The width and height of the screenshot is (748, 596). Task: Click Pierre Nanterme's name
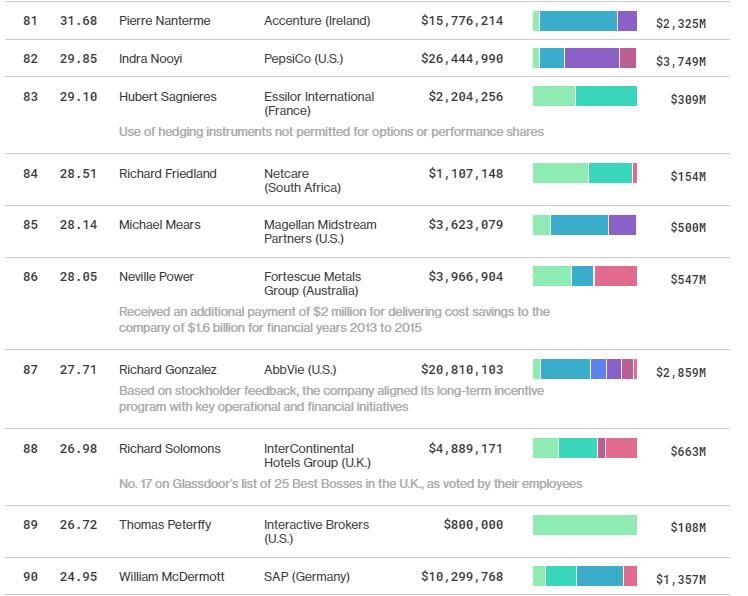click(x=159, y=21)
